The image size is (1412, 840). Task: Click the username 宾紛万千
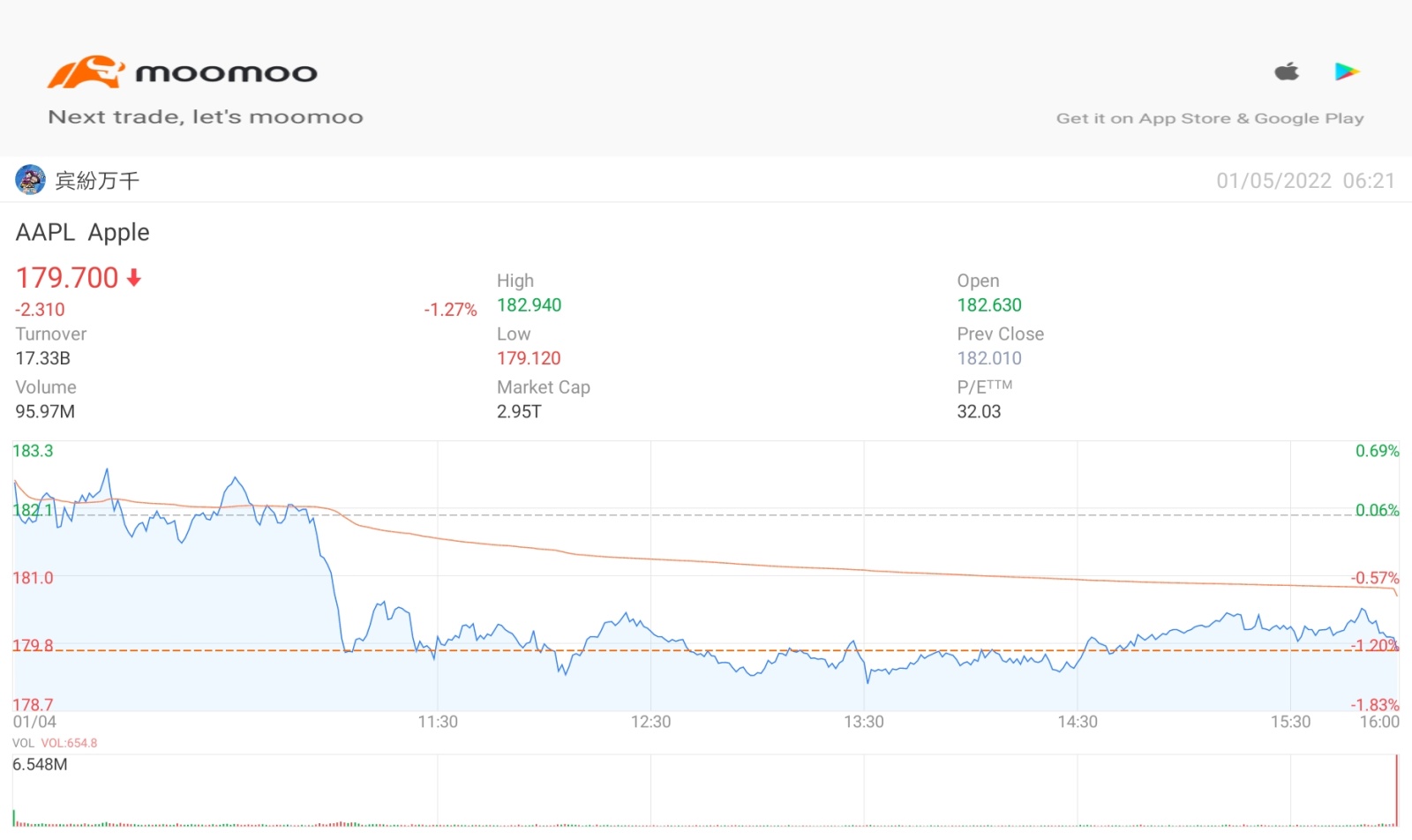tap(97, 181)
